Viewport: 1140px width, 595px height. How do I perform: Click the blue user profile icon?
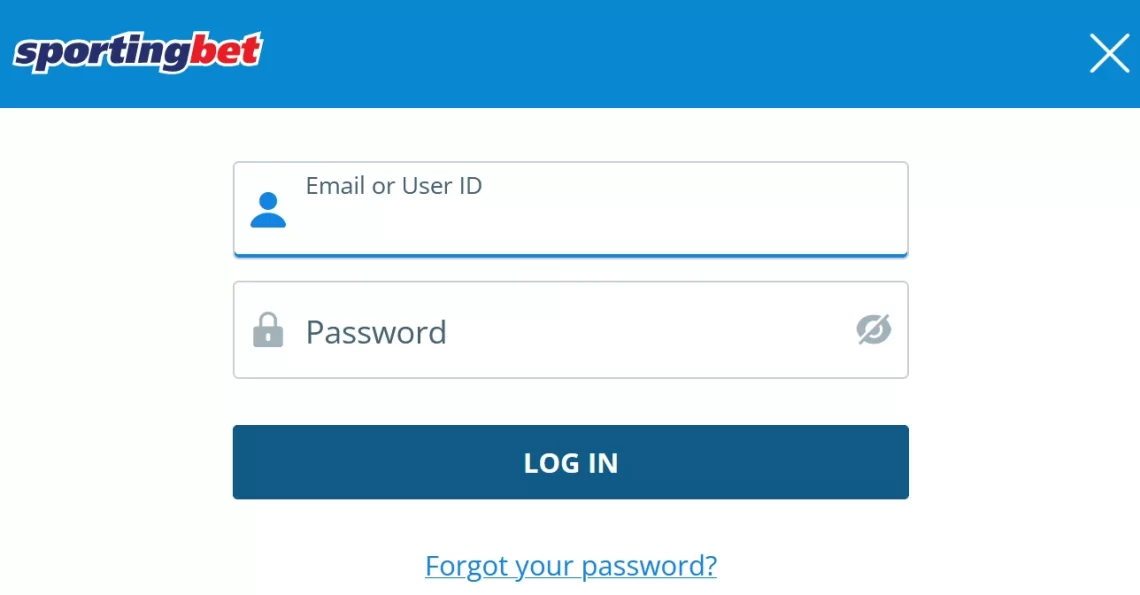268,210
